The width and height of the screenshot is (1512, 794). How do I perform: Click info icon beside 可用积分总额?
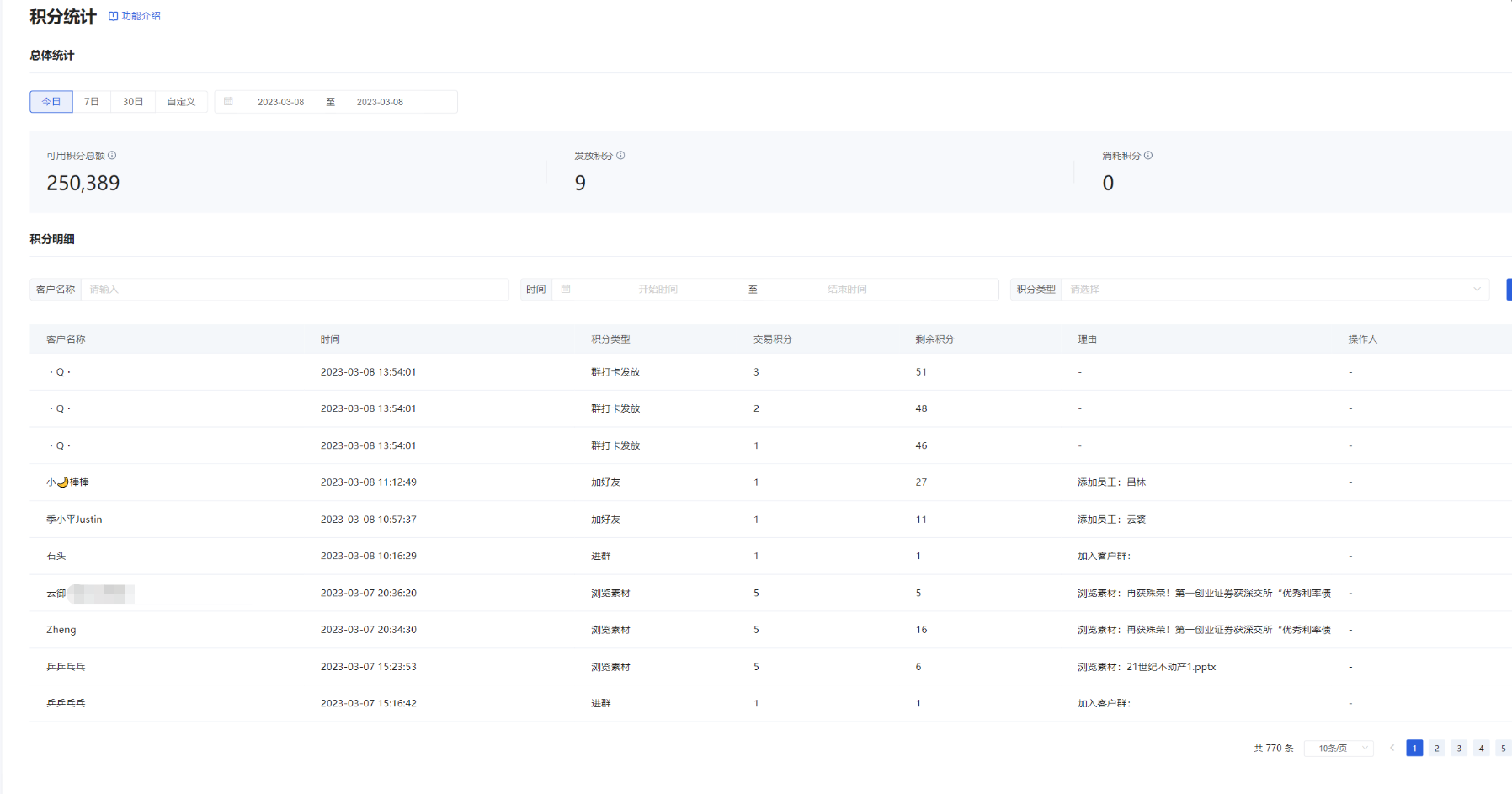click(112, 156)
